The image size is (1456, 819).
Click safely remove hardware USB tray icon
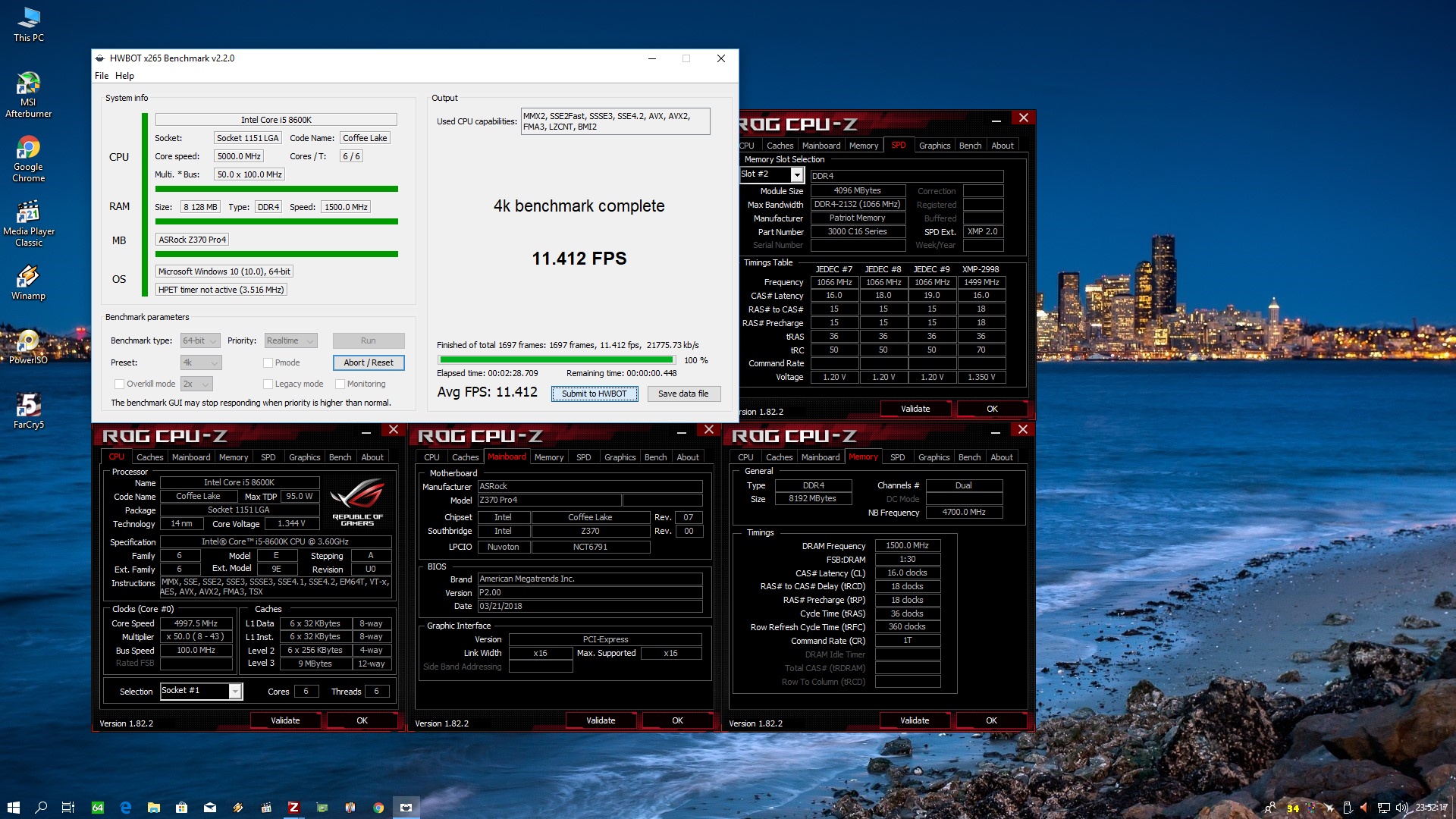pos(1348,808)
